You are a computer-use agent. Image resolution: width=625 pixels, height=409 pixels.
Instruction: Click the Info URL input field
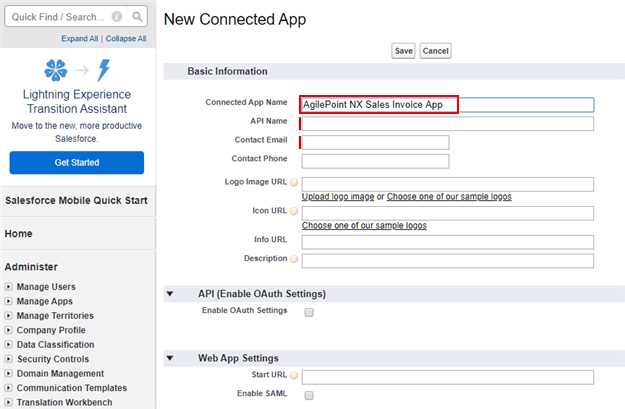(x=448, y=242)
